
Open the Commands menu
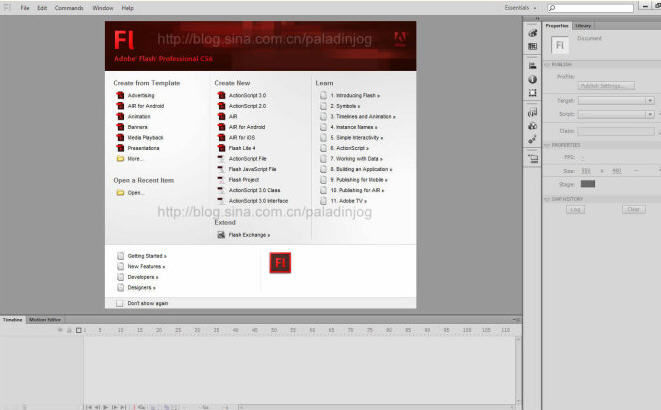tap(69, 8)
